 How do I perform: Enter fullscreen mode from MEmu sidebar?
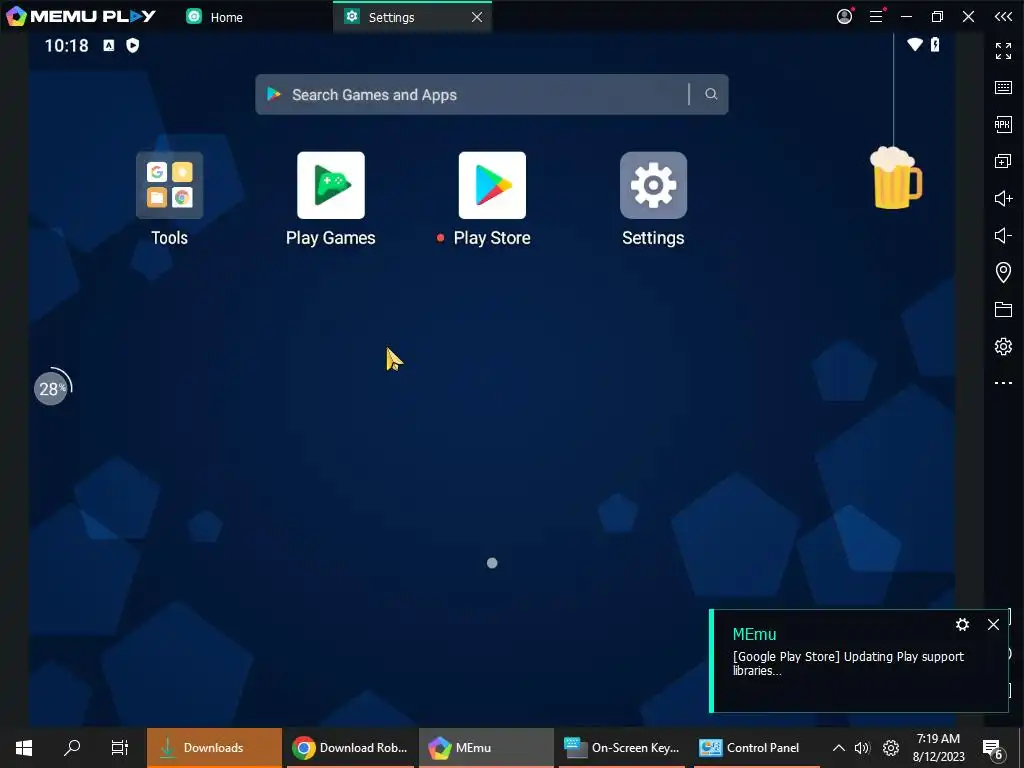[x=1003, y=51]
